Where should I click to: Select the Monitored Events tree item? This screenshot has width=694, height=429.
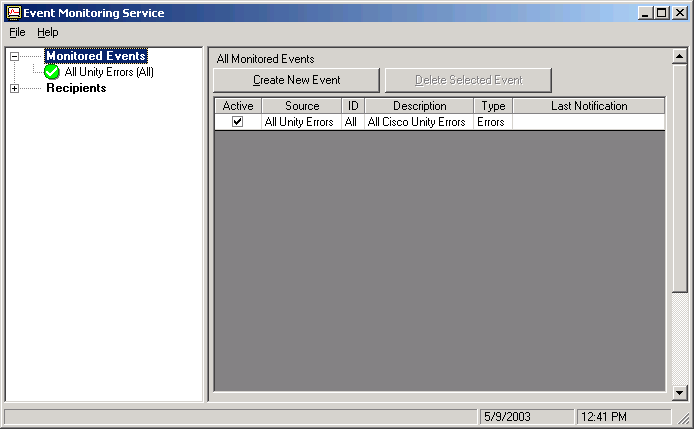(x=96, y=56)
